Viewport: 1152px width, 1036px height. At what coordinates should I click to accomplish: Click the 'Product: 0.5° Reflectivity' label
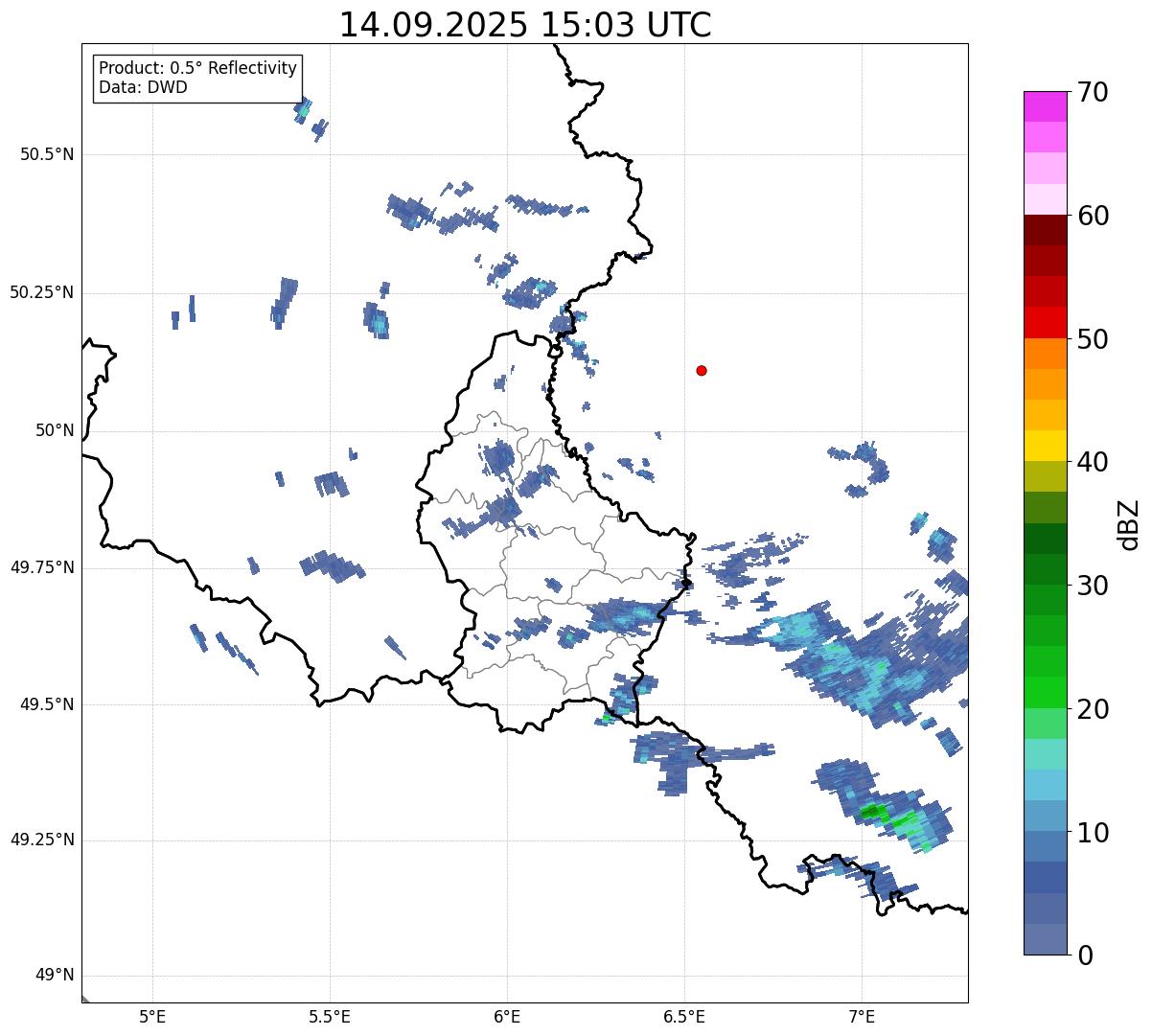pyautogui.click(x=198, y=69)
